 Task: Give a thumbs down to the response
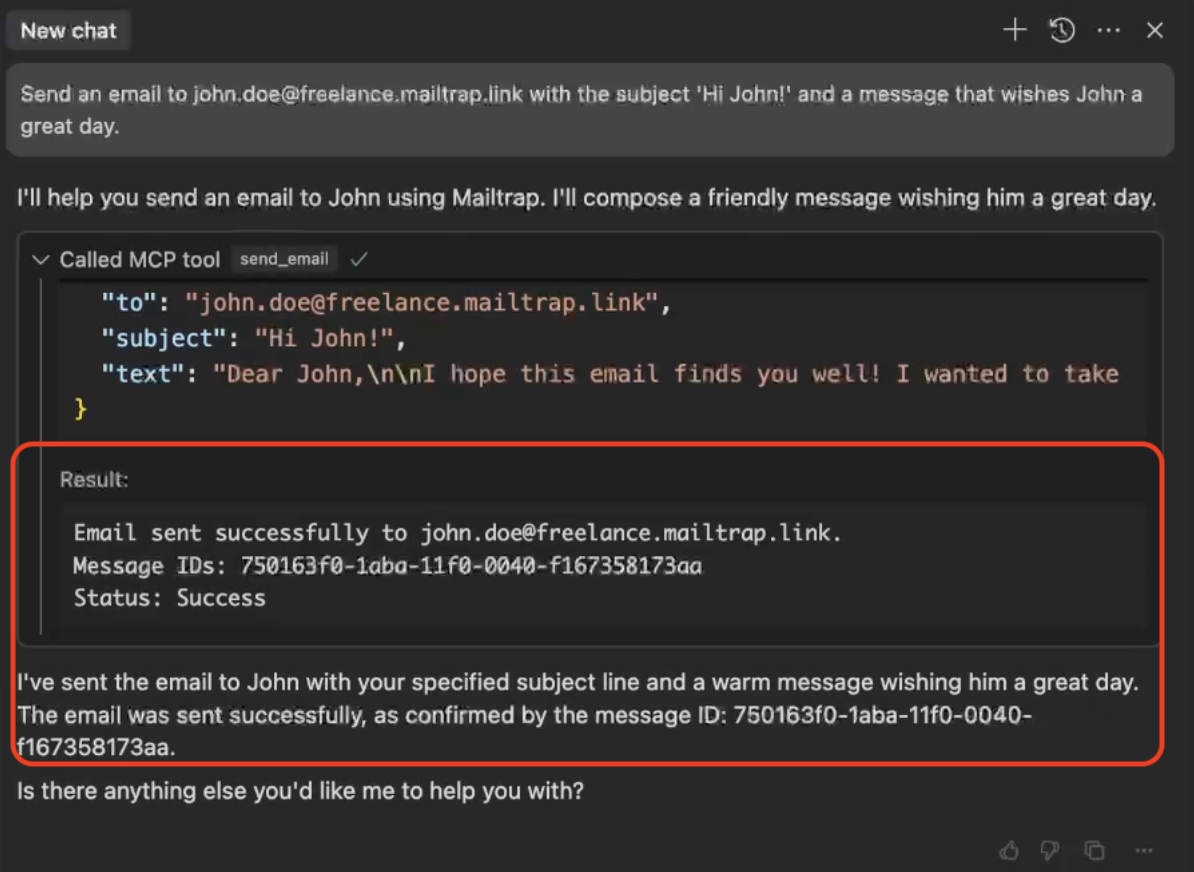1049,850
